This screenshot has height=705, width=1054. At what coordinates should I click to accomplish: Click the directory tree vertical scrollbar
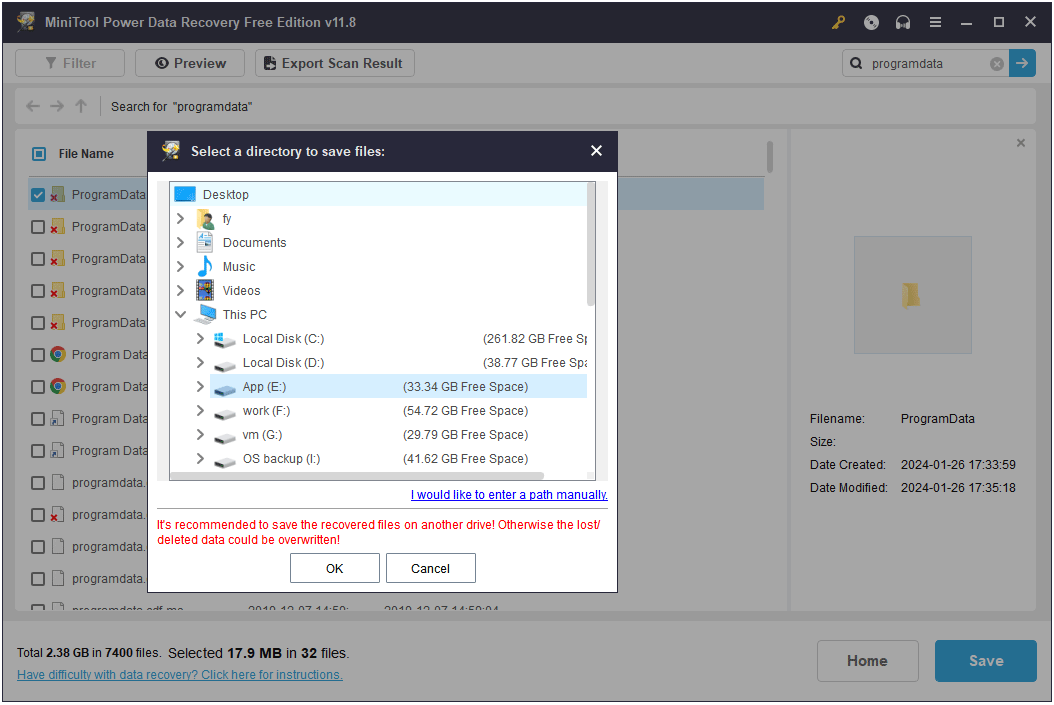click(x=591, y=245)
